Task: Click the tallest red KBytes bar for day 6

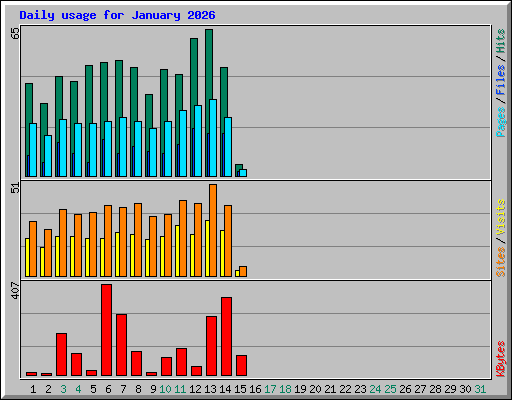Action: tap(107, 330)
